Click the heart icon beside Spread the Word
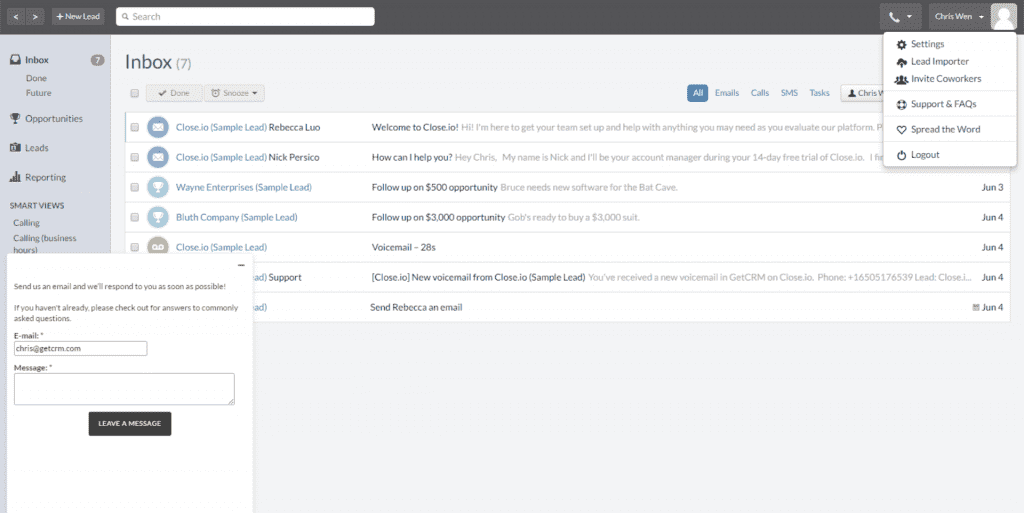Viewport: 1024px width, 513px height. coord(901,130)
